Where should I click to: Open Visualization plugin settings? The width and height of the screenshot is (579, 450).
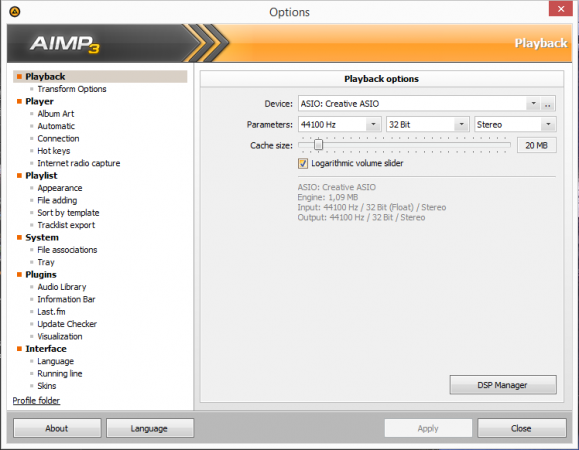(x=60, y=337)
